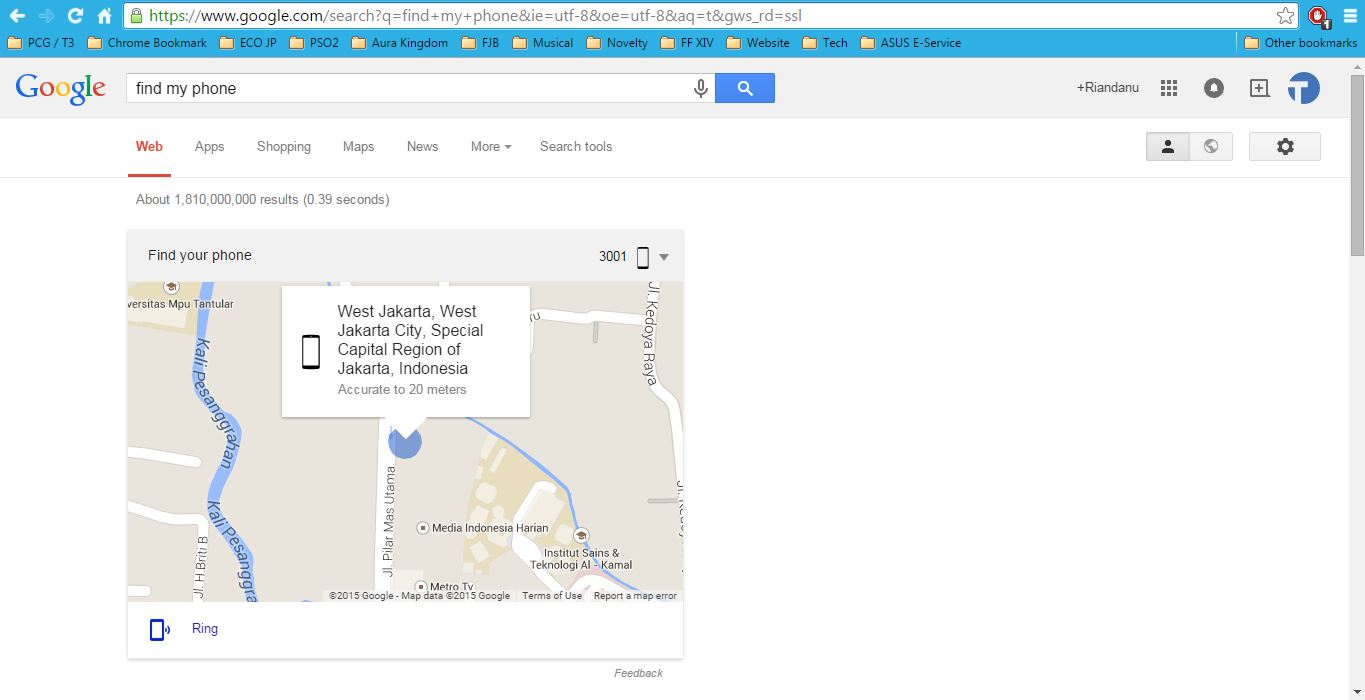Open your Google profile avatar
Screen dimensions: 1365x700
pos(1303,88)
